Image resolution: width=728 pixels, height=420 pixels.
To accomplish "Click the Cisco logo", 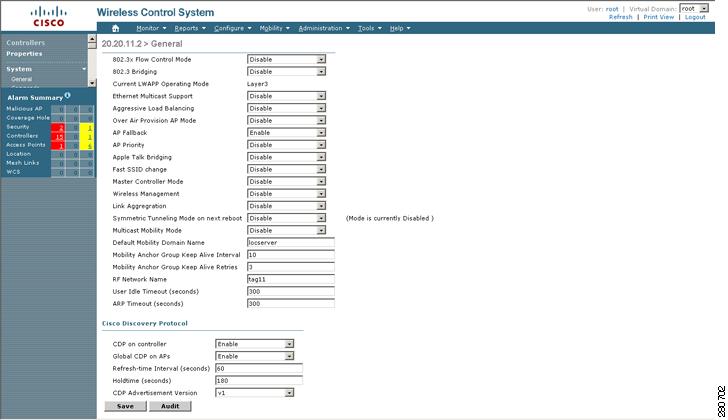I will coord(48,16).
